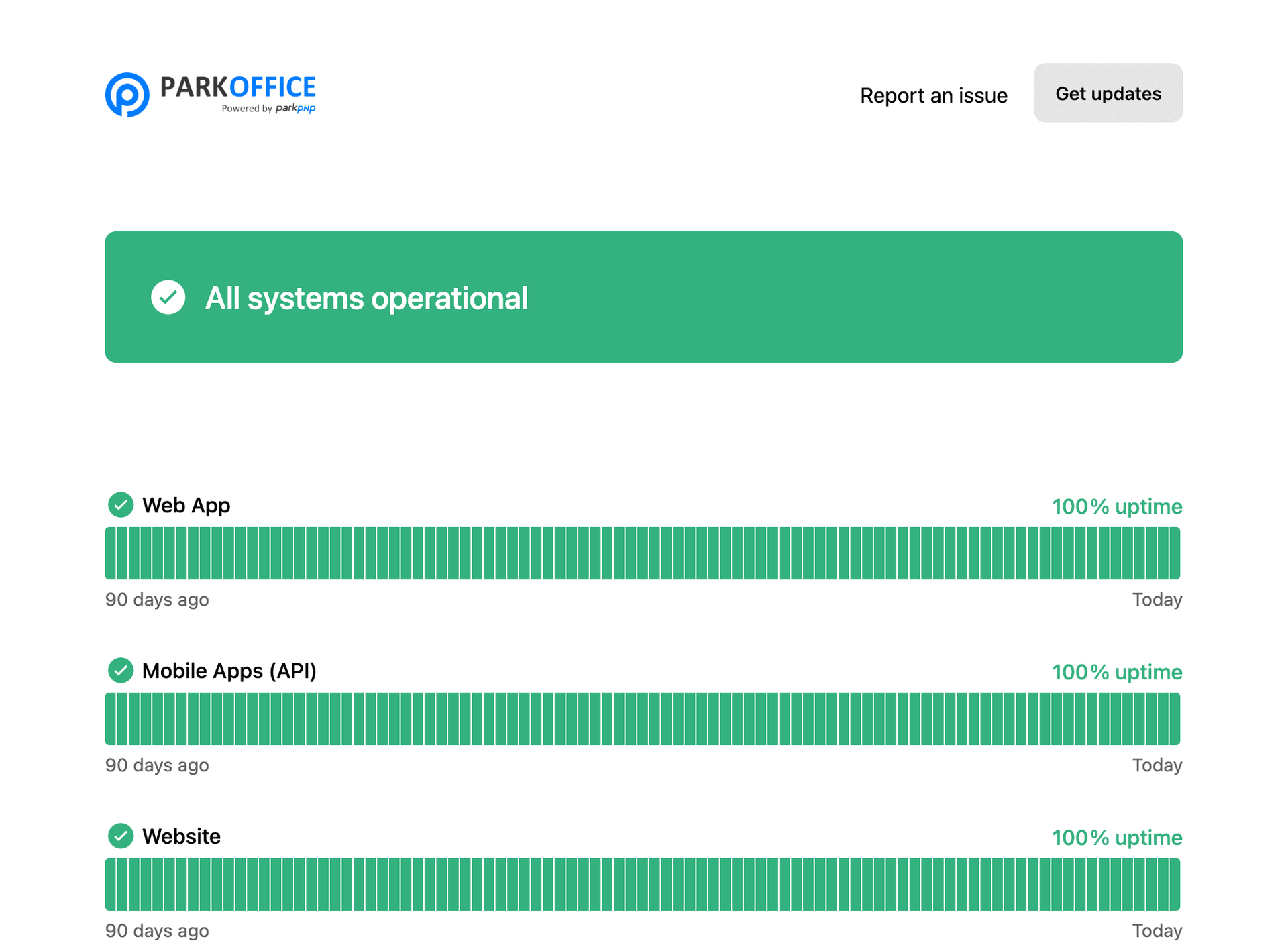Click the Web App status checkmark icon
1288x949 pixels.
click(121, 505)
